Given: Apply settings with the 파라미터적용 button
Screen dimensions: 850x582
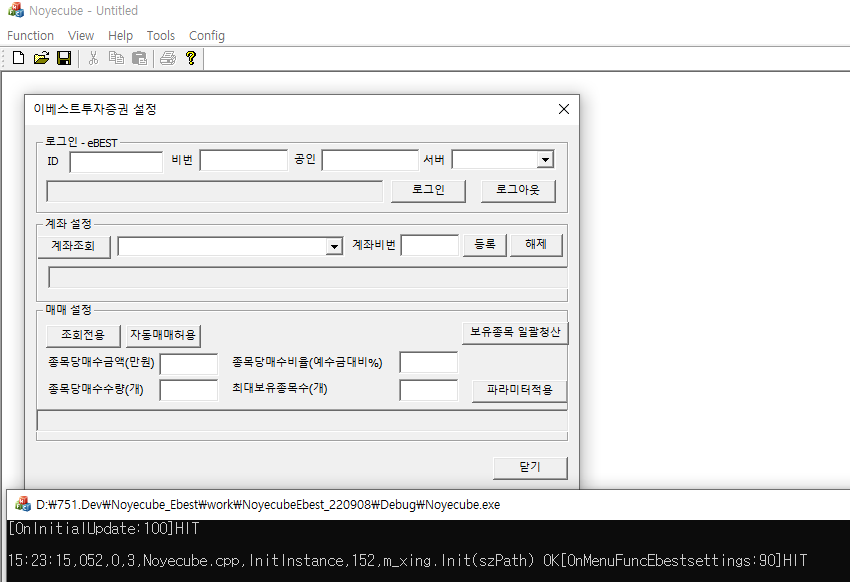Looking at the screenshot, I should [518, 391].
